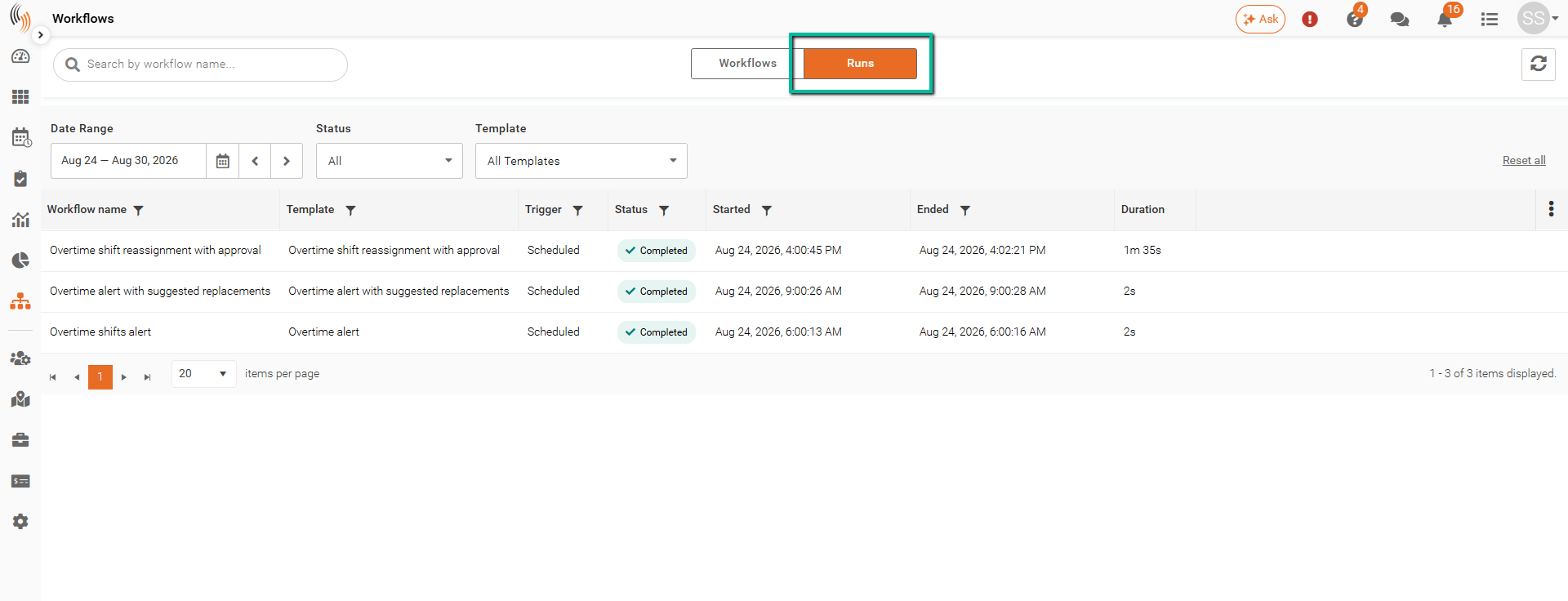1568x601 pixels.
Task: Click the refresh runs icon
Action: pos(1539,64)
